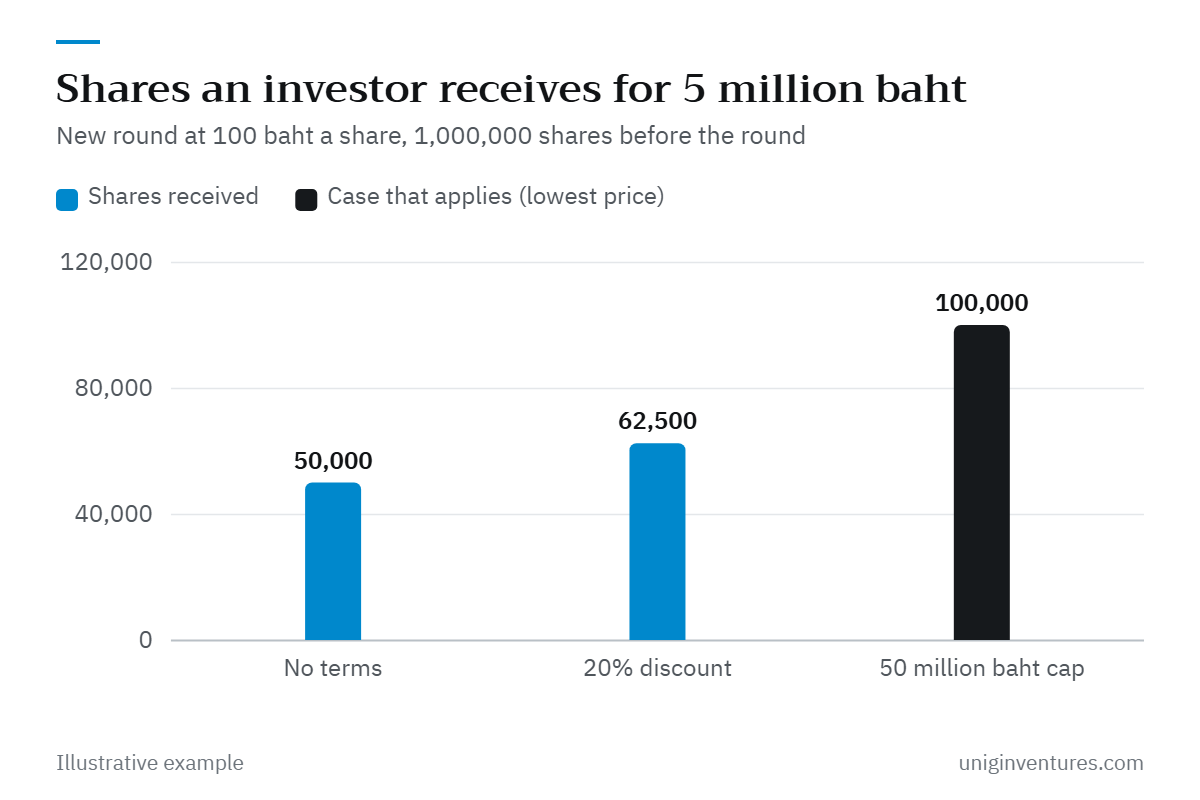Image resolution: width=1200 pixels, height=800 pixels.
Task: Click the 100,000 value label
Action: pos(982,303)
